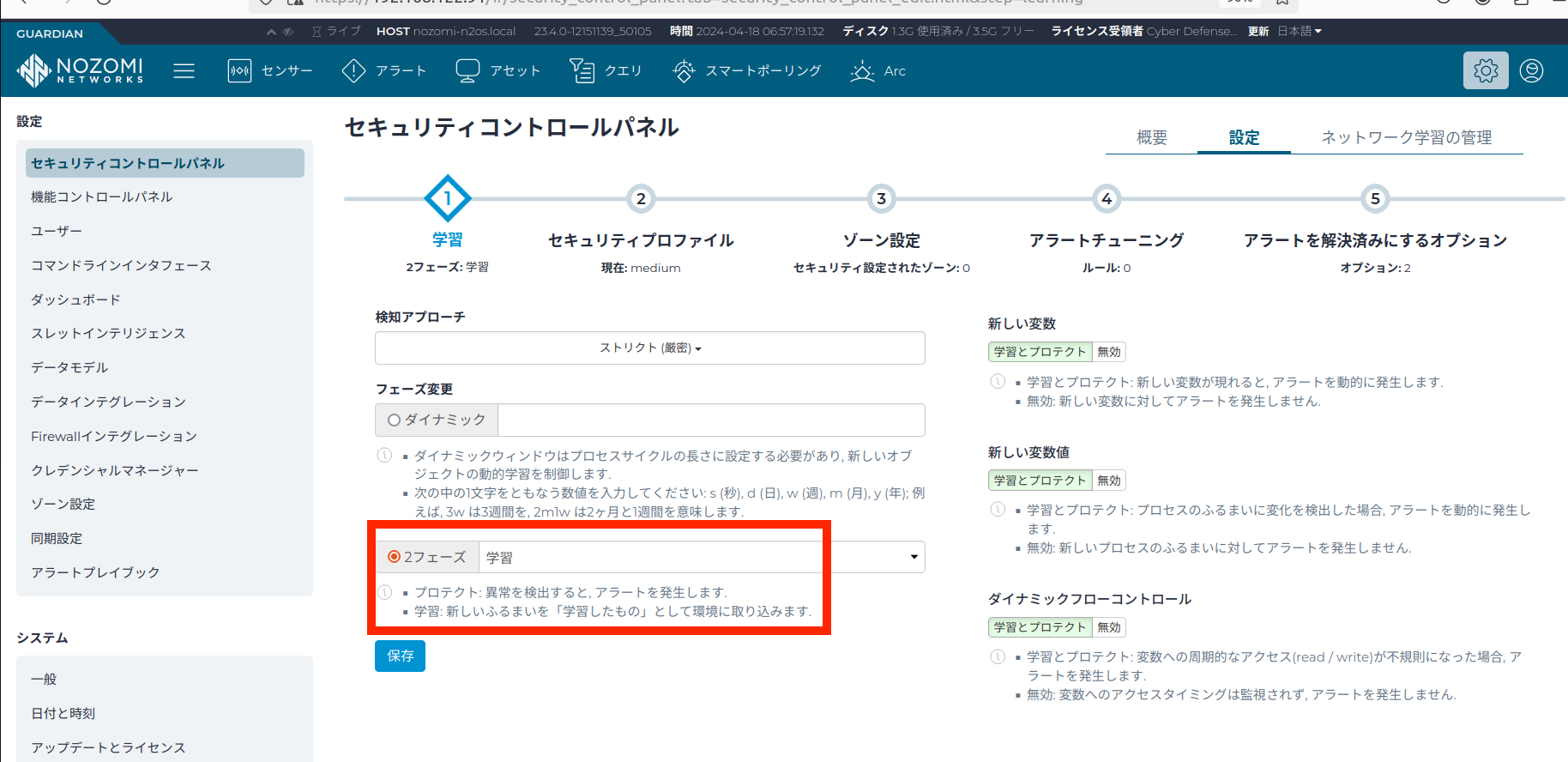This screenshot has height=762, width=1568.
Task: Open the 2フェーズ 学習 phase dropdown
Action: coord(701,557)
